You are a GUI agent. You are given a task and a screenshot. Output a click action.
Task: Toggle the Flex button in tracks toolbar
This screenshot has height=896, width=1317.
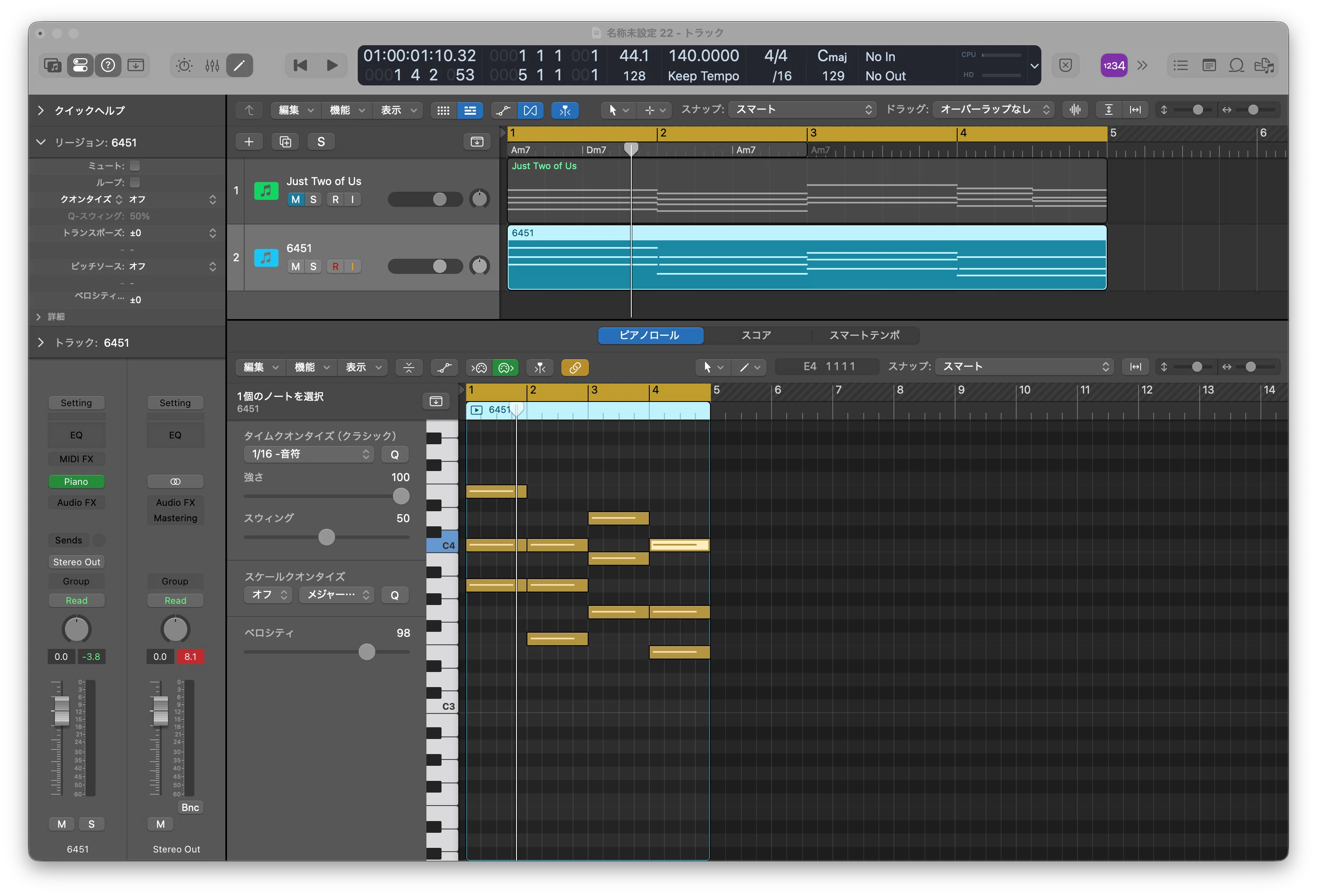530,111
